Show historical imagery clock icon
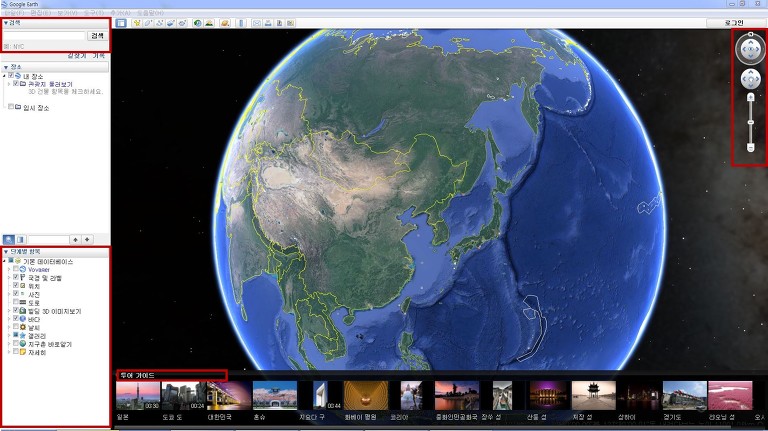 click(197, 23)
